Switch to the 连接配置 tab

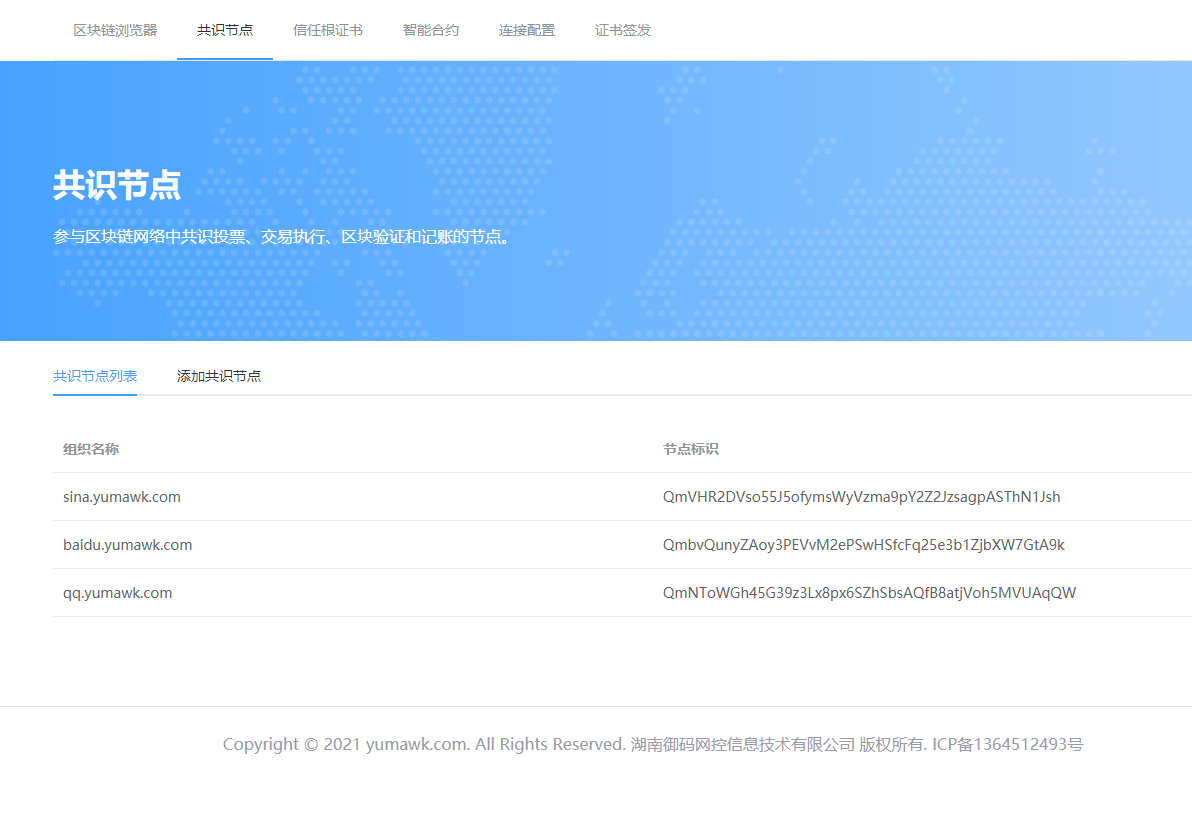click(527, 30)
